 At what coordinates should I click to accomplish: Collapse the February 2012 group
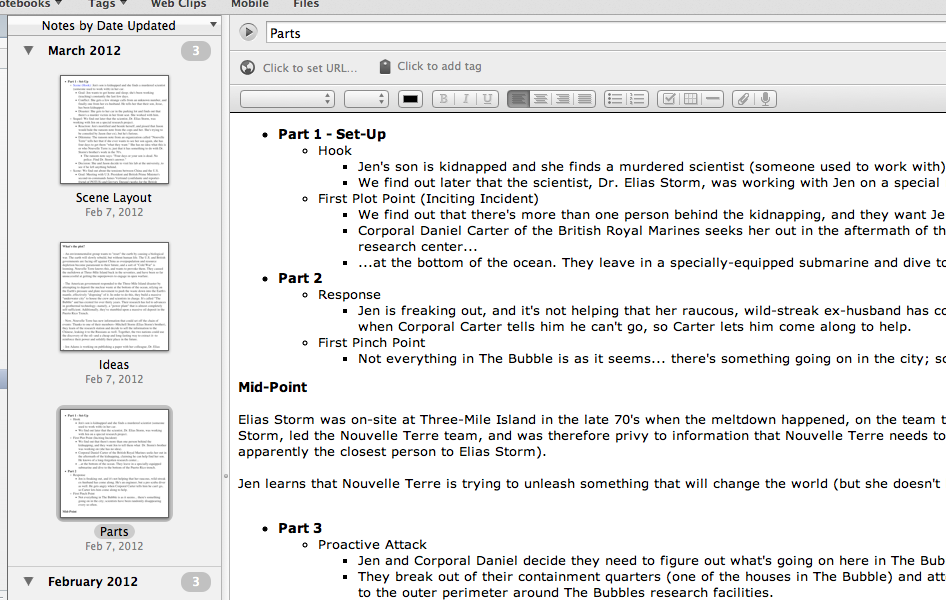[28, 581]
